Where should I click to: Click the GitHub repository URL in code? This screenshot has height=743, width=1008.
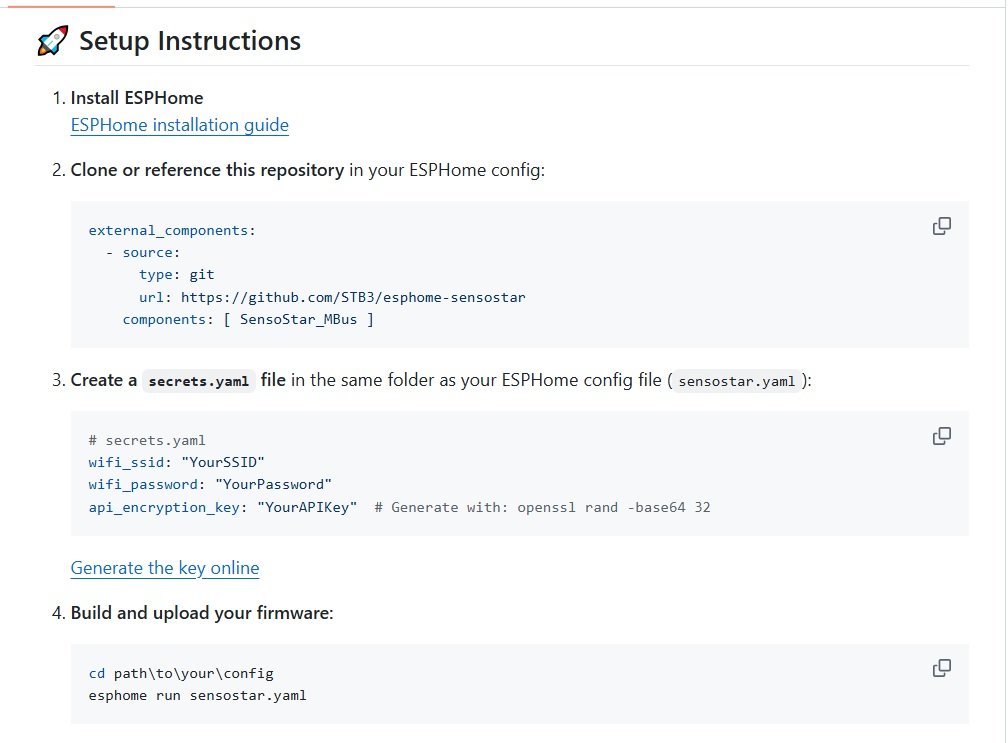coord(353,297)
